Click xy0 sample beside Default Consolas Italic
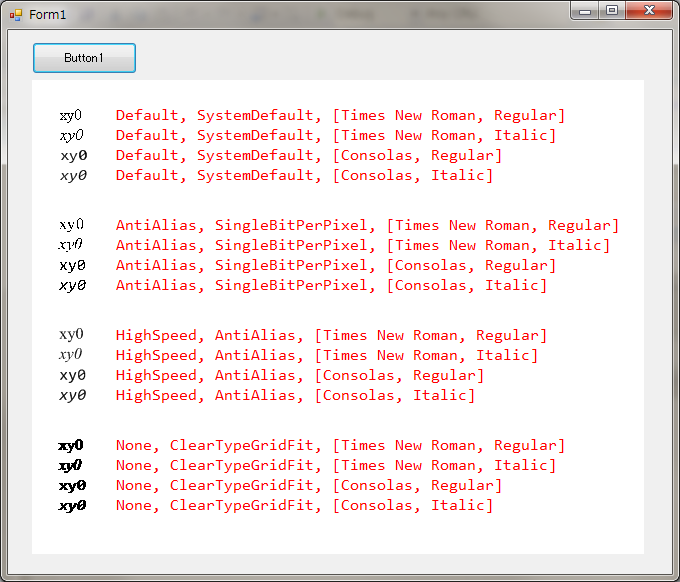This screenshot has width=680, height=582. tap(73, 176)
